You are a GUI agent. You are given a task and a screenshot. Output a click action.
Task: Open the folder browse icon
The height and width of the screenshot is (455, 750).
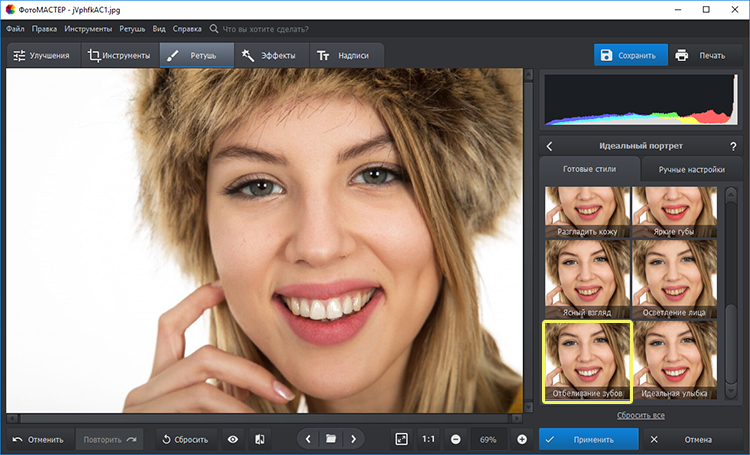click(x=330, y=439)
